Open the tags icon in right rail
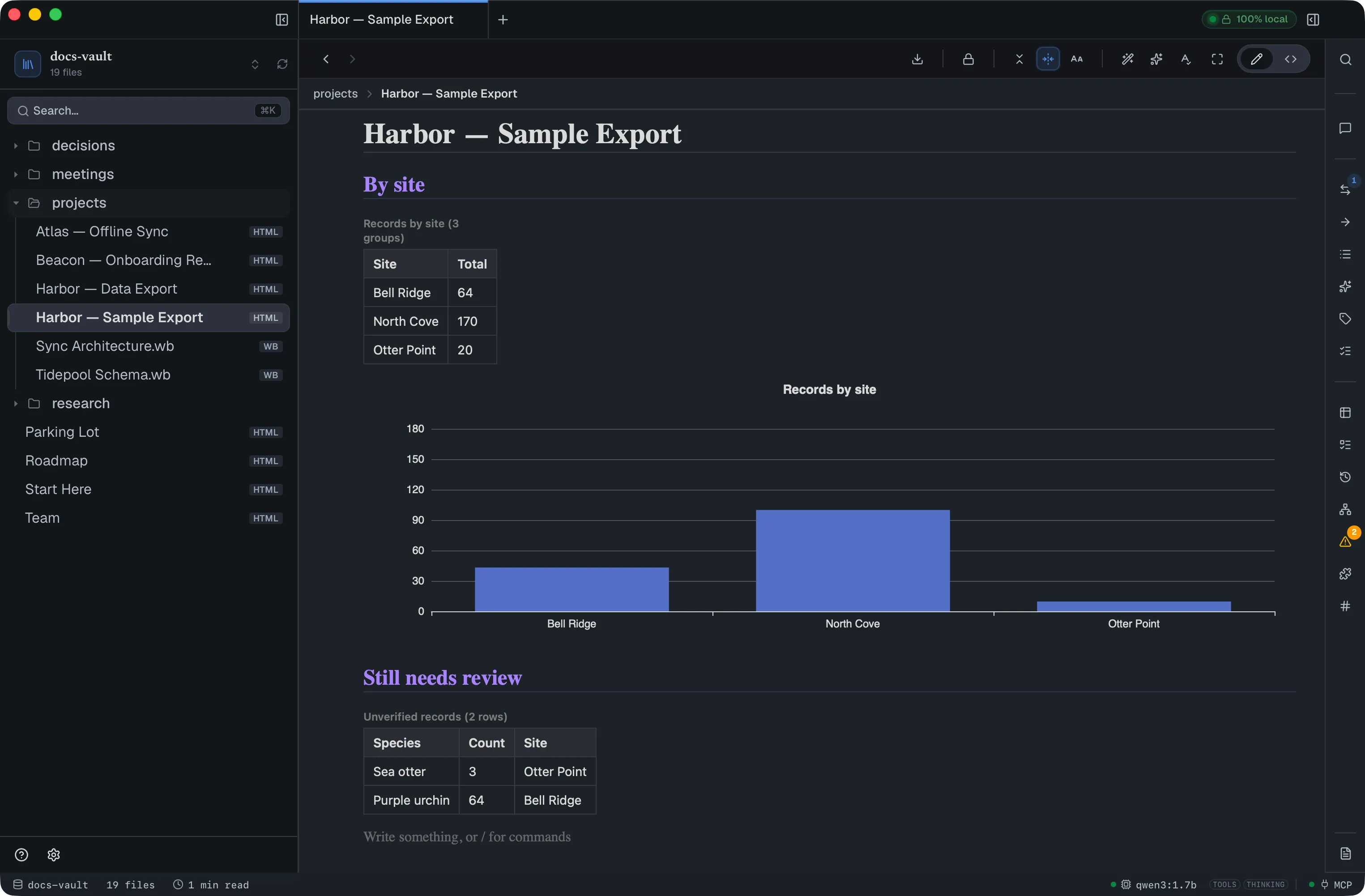Image resolution: width=1365 pixels, height=896 pixels. (x=1345, y=318)
